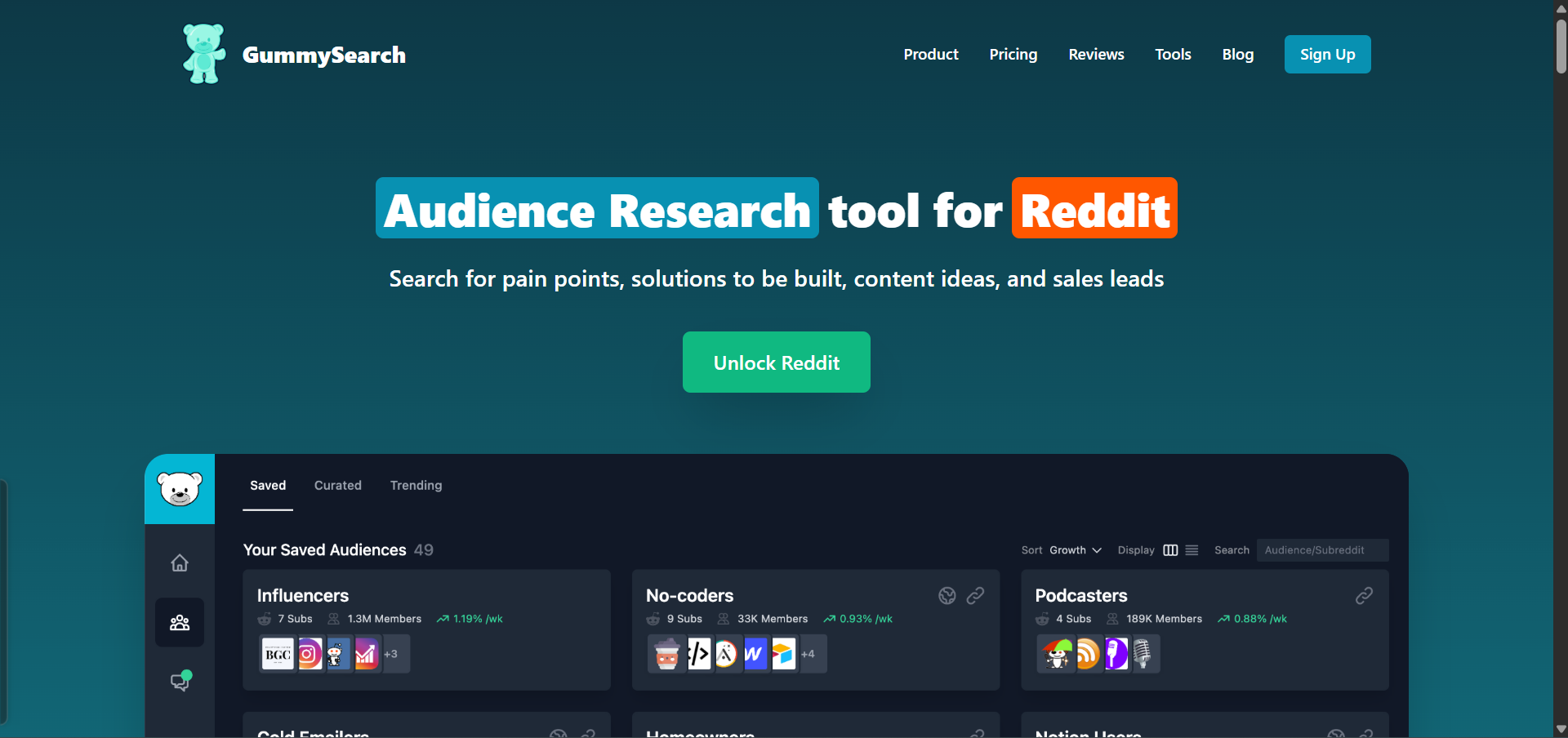The height and width of the screenshot is (738, 1568).
Task: Open the Tools nav link
Action: tap(1174, 55)
